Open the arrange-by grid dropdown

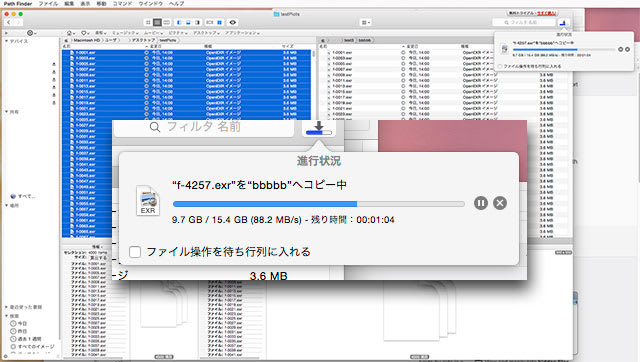pos(366,22)
